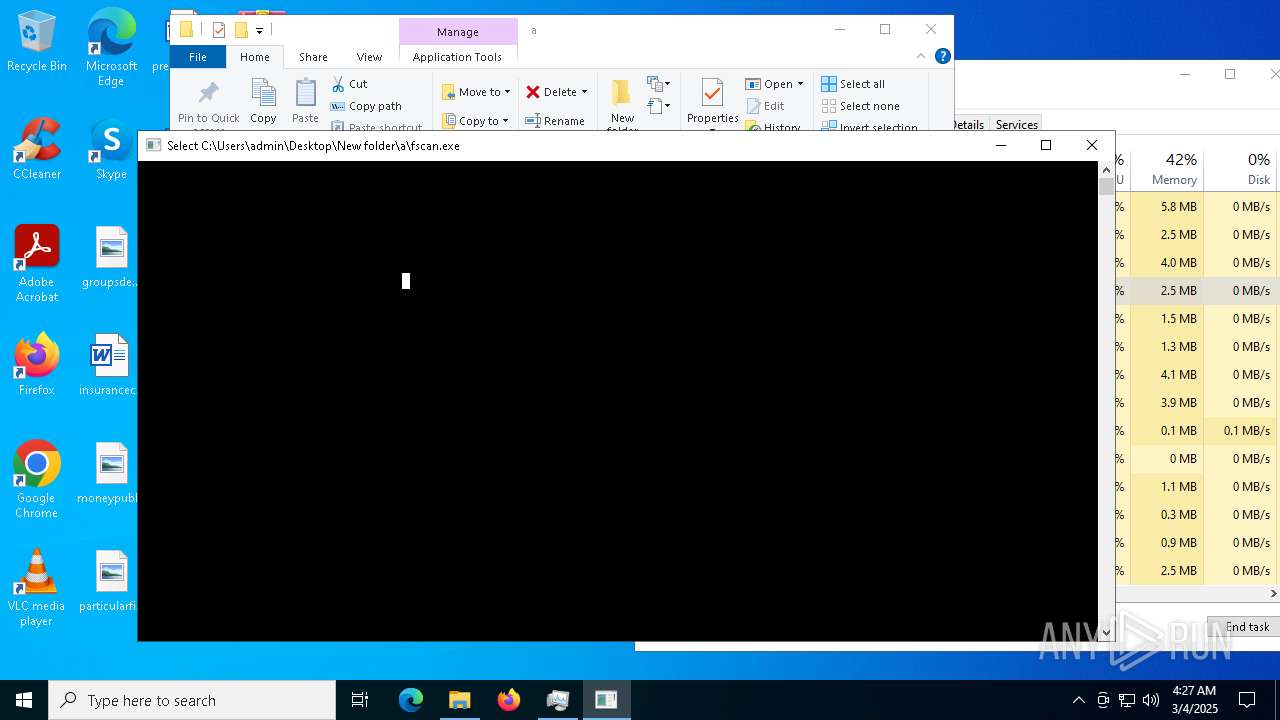The width and height of the screenshot is (1280, 720).
Task: Click the console vertical scrollbar up arrow
Action: pyautogui.click(x=1106, y=169)
